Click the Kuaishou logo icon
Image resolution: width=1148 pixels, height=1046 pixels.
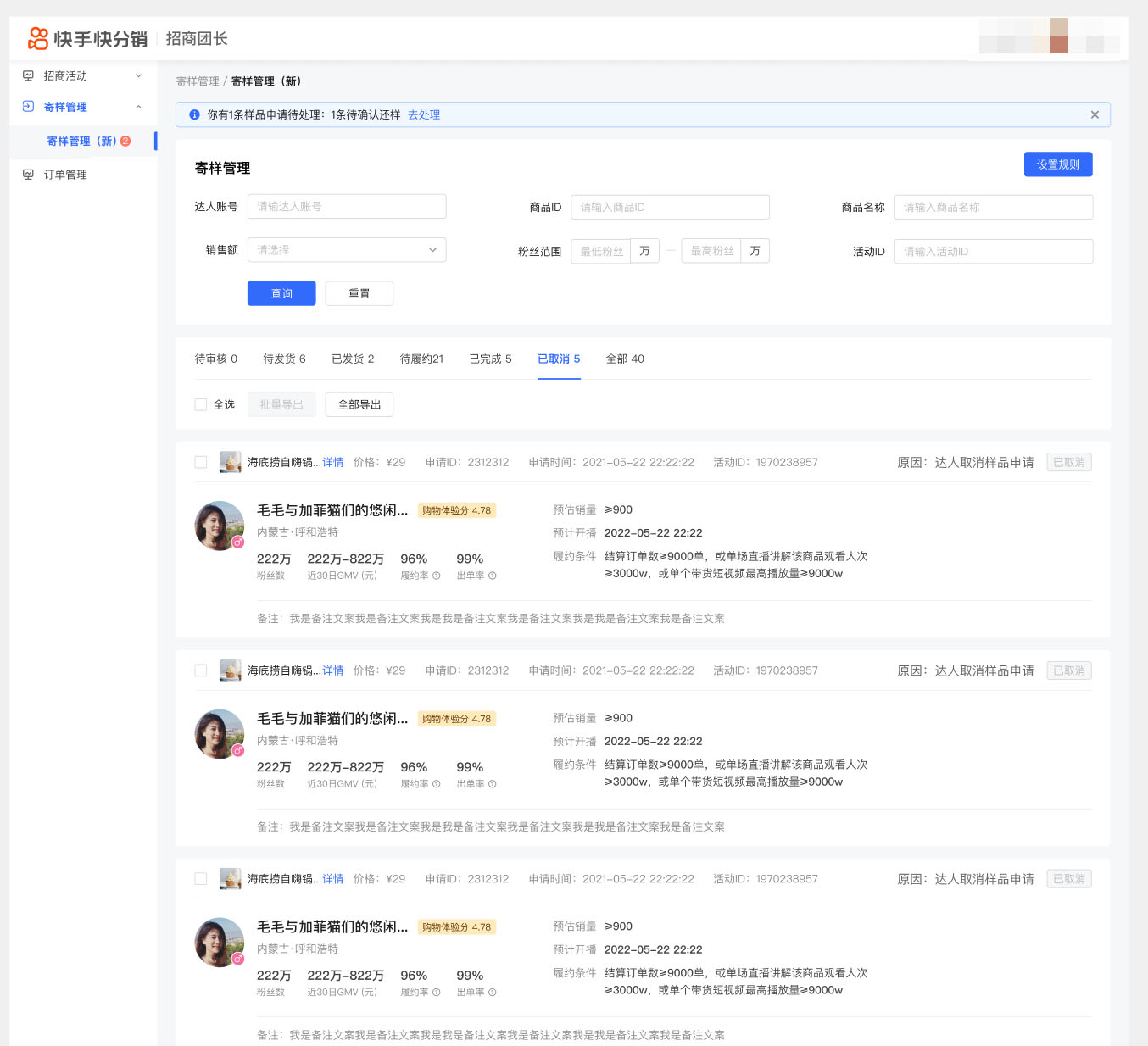pyautogui.click(x=38, y=38)
